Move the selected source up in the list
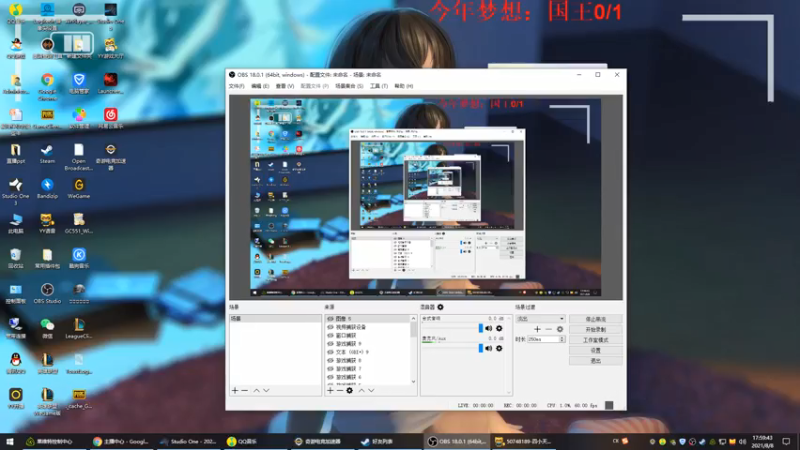The image size is (800, 450). (x=361, y=390)
